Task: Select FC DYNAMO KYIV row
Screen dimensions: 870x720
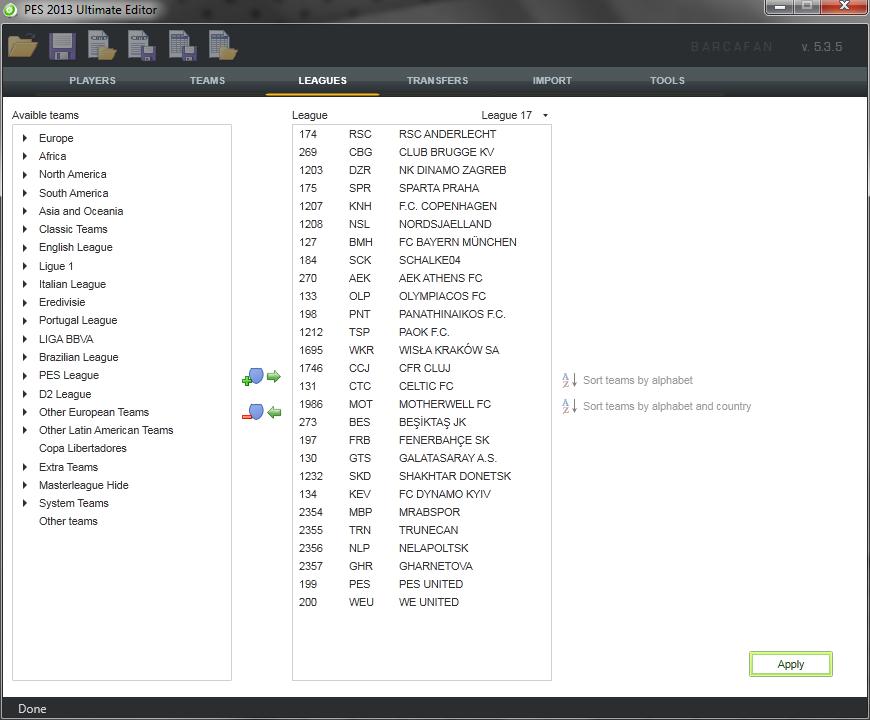Action: [422, 494]
